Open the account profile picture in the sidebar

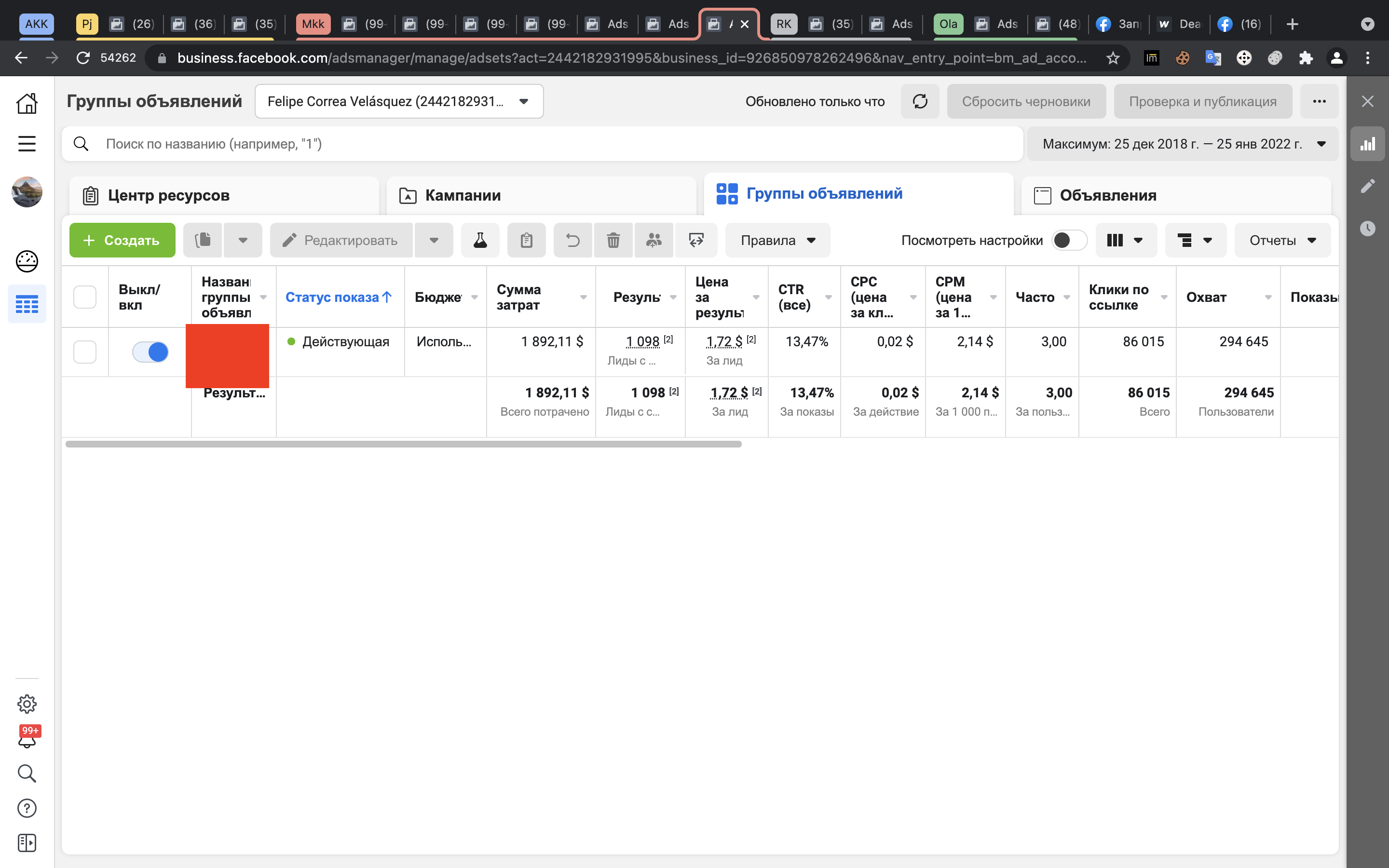[x=27, y=192]
